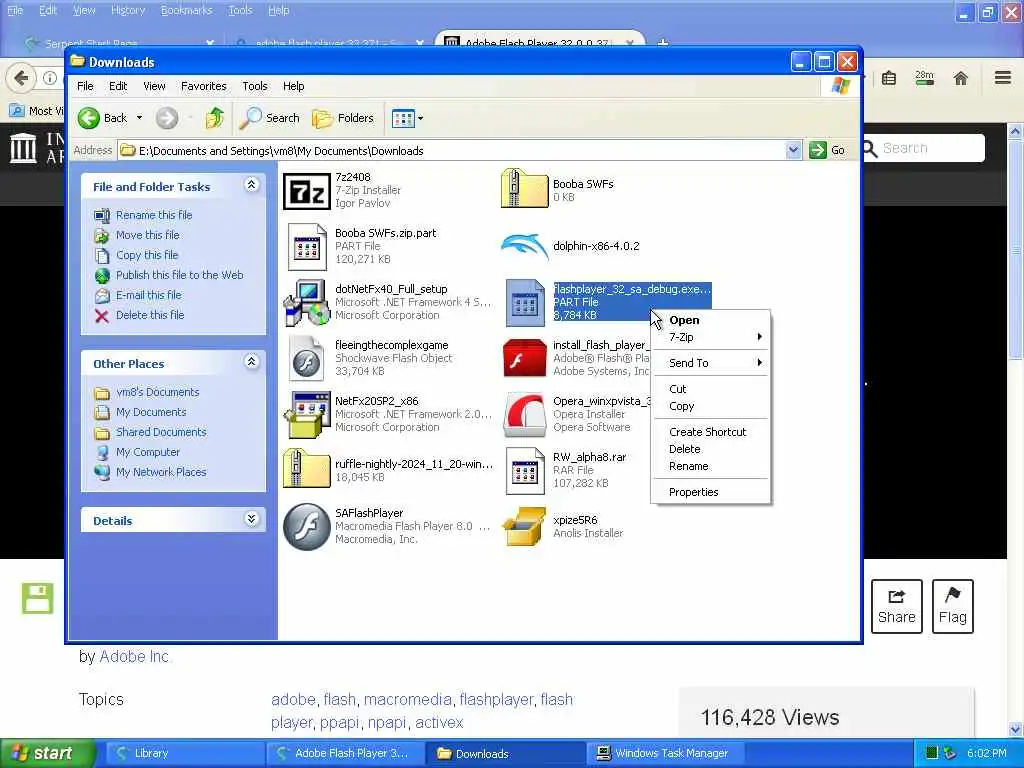Collapse File and Folder Tasks panel

pyautogui.click(x=251, y=185)
